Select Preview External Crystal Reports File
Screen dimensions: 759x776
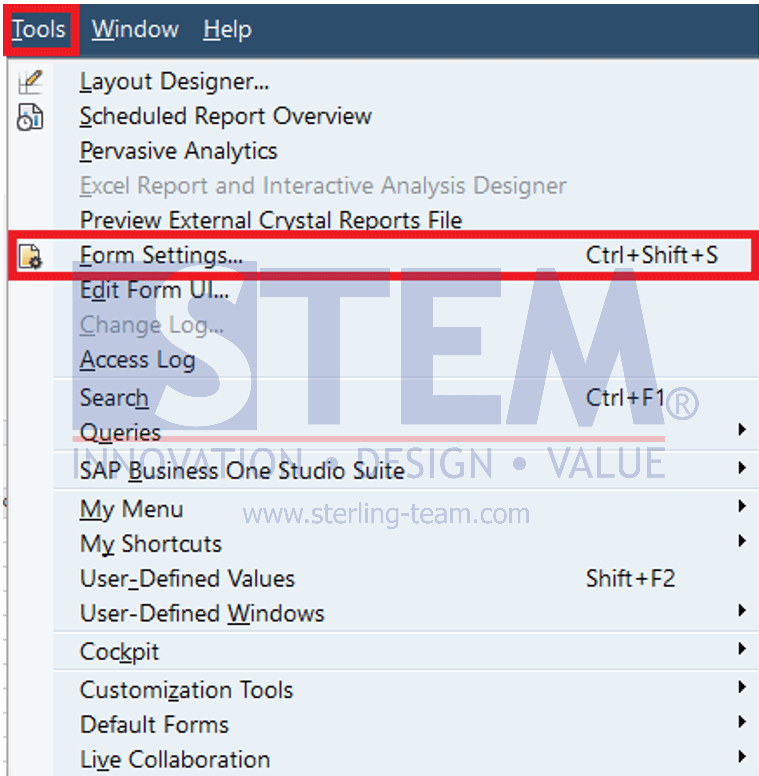coord(271,220)
